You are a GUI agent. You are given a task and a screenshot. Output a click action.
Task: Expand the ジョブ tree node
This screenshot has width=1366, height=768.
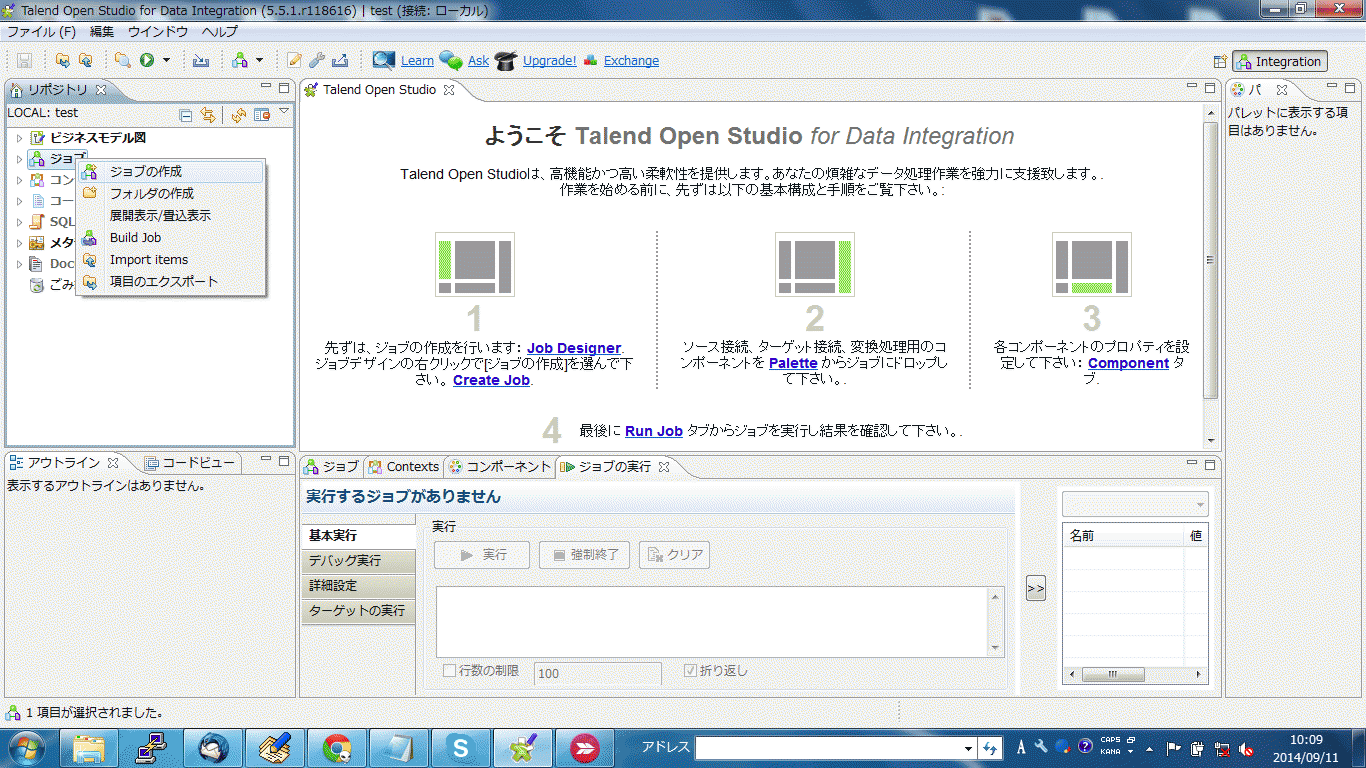pos(19,159)
